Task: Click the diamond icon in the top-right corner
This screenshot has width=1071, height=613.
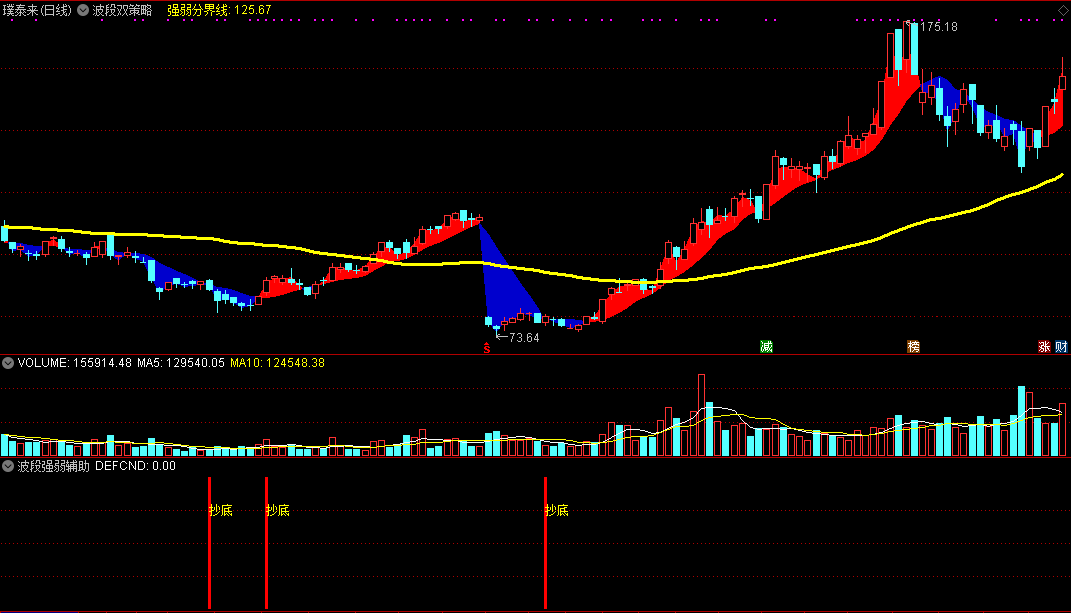Action: point(1063,10)
